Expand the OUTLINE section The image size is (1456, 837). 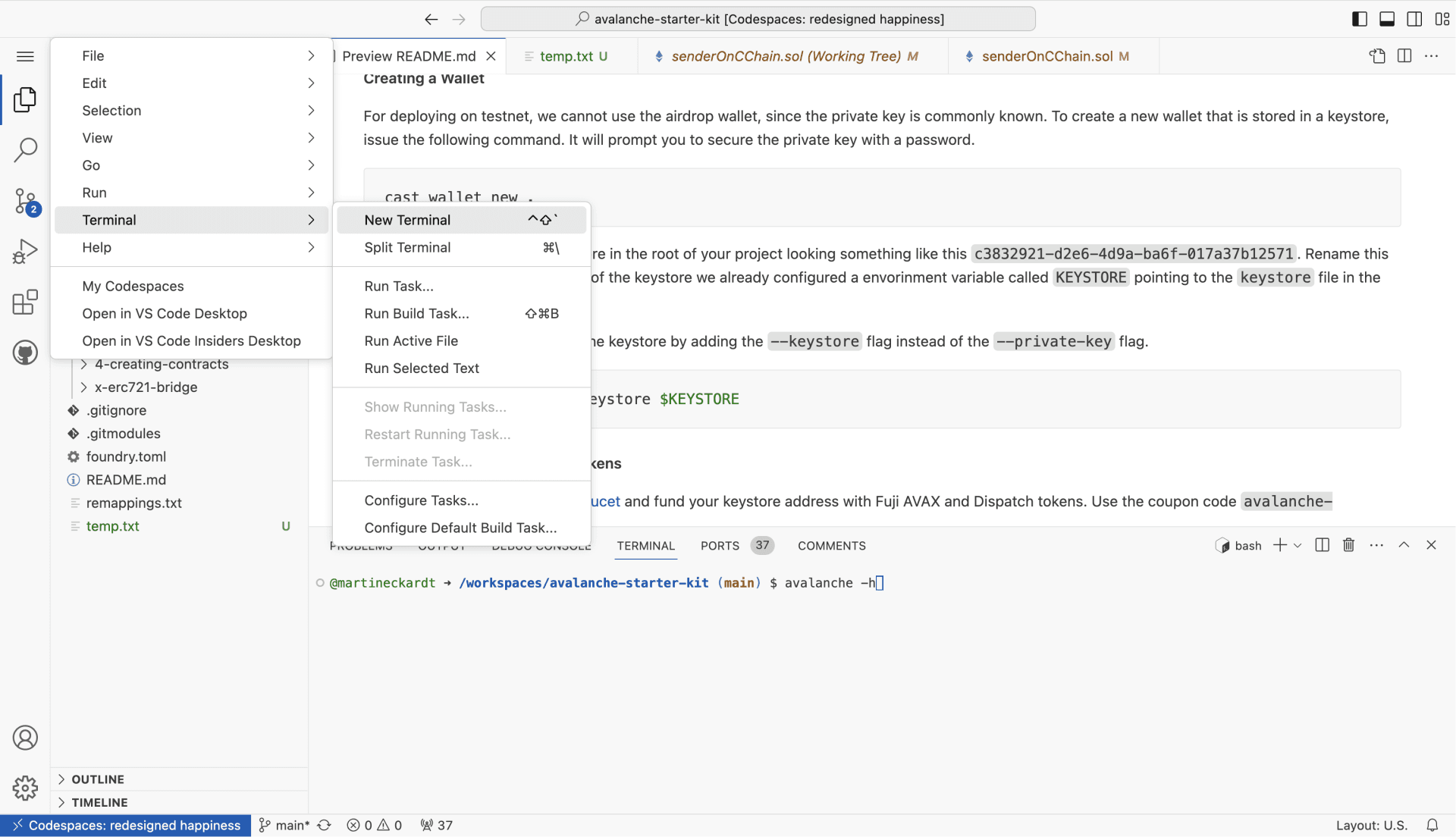(x=98, y=779)
